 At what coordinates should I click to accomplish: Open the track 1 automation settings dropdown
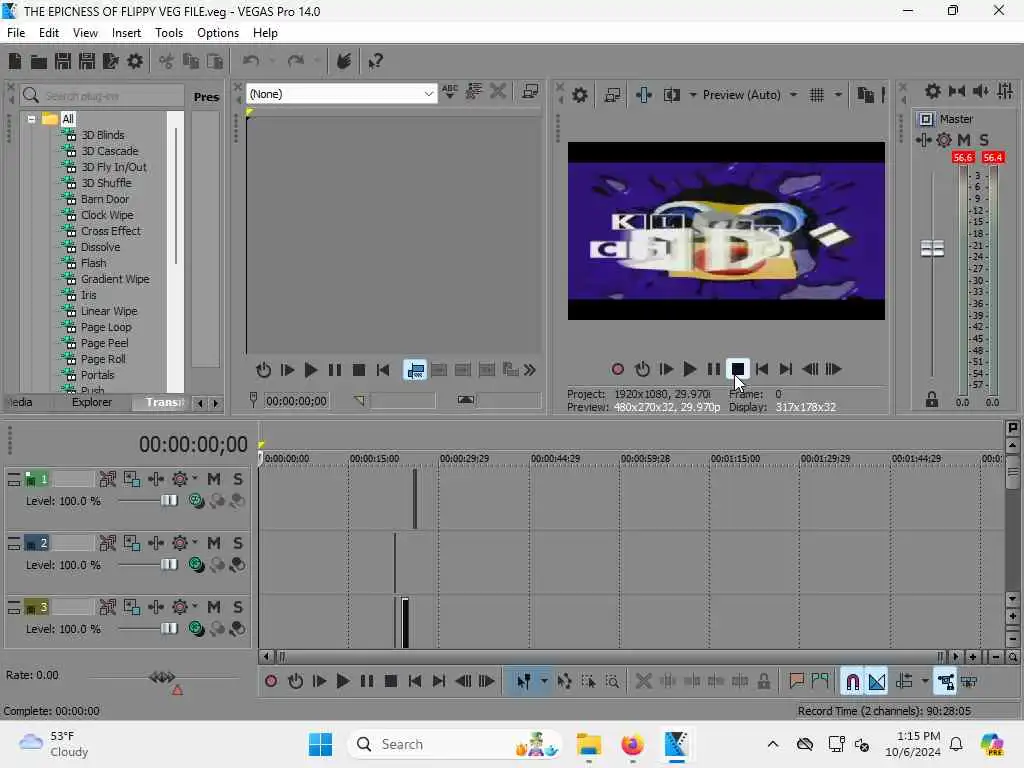coord(194,479)
